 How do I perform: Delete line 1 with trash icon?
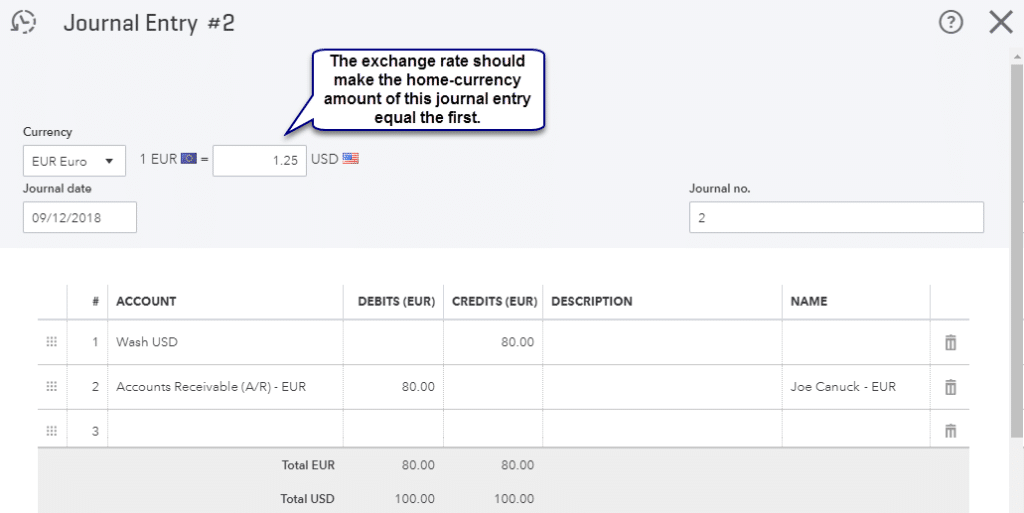[950, 342]
